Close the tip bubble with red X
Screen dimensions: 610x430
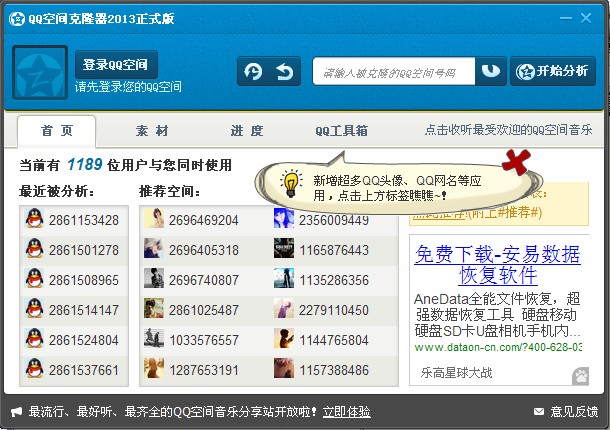point(516,159)
